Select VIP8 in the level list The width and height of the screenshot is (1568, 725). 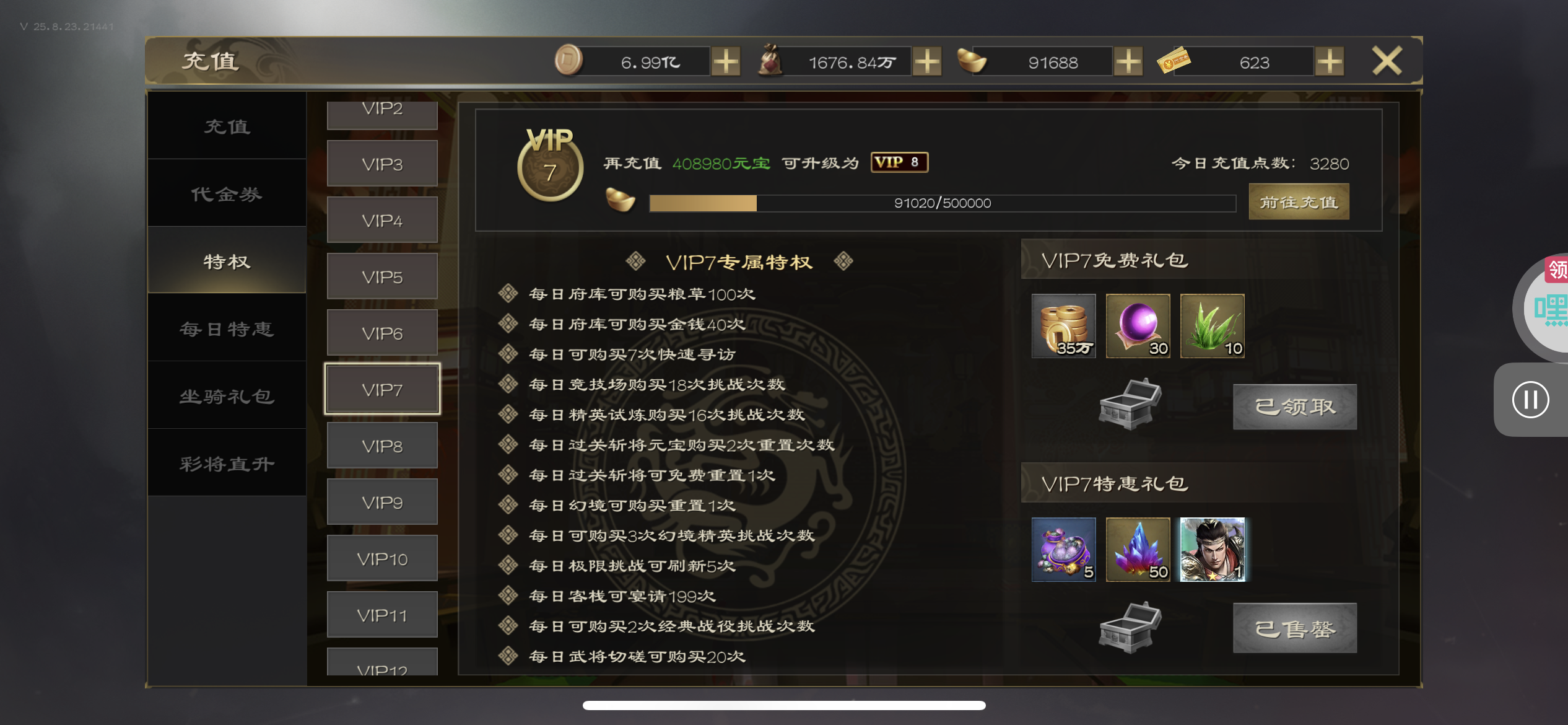[x=382, y=446]
